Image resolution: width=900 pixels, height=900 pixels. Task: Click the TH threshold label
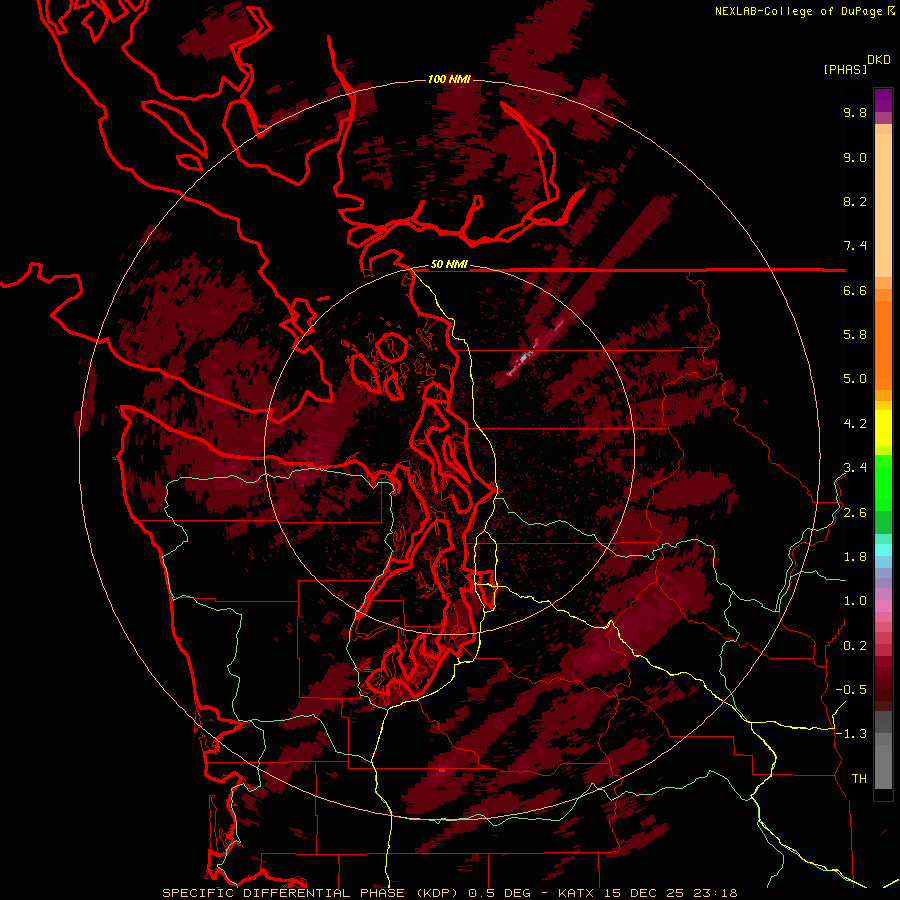coord(859,779)
